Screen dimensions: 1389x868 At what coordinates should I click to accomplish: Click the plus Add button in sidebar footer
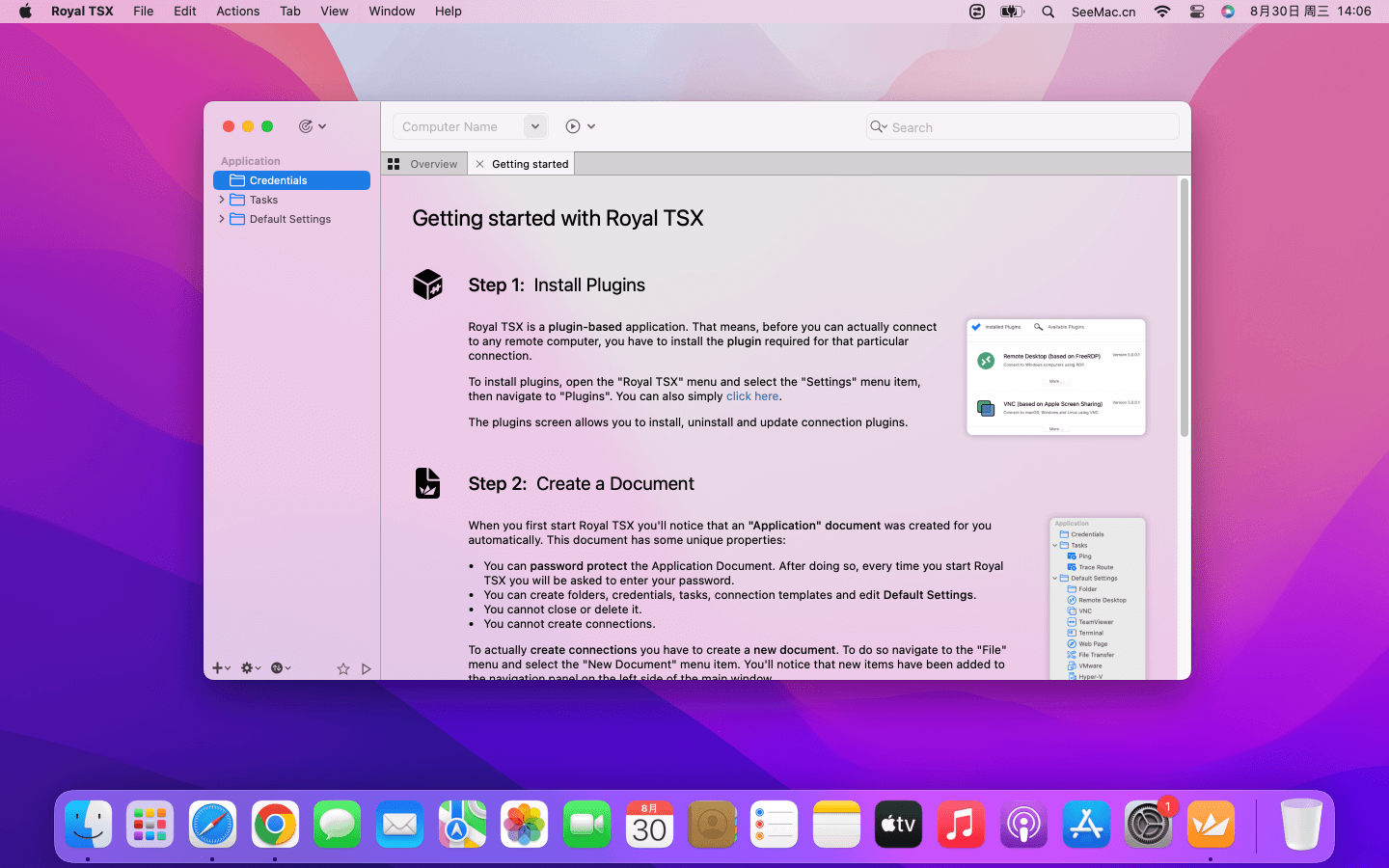(218, 668)
